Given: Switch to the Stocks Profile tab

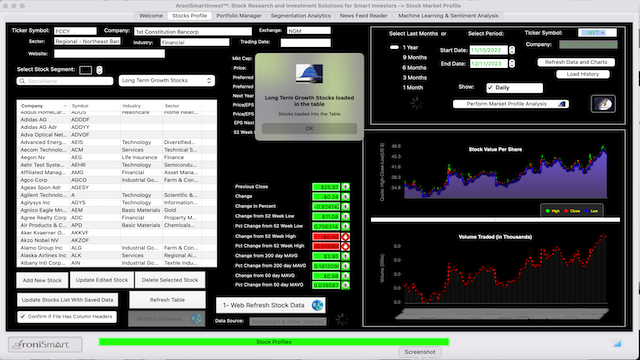Looking at the screenshot, I should (x=189, y=16).
